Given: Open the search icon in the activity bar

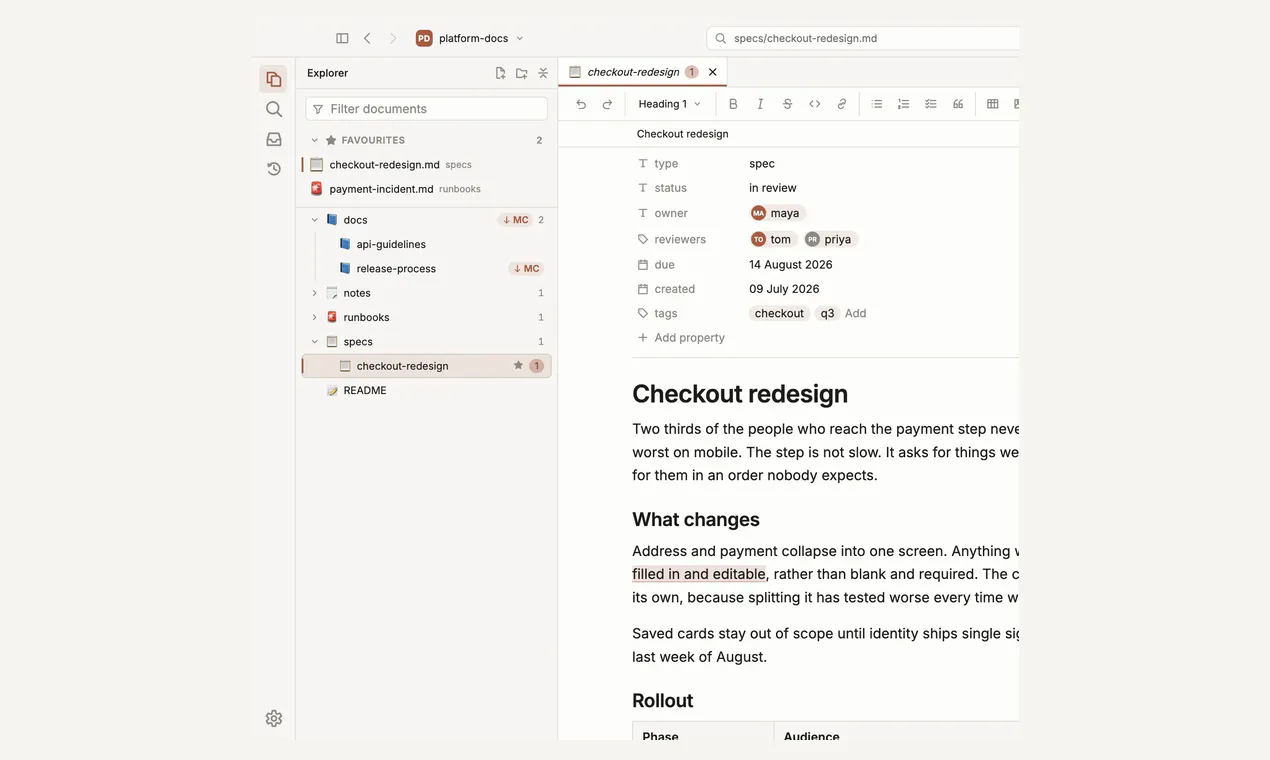Looking at the screenshot, I should [x=273, y=109].
